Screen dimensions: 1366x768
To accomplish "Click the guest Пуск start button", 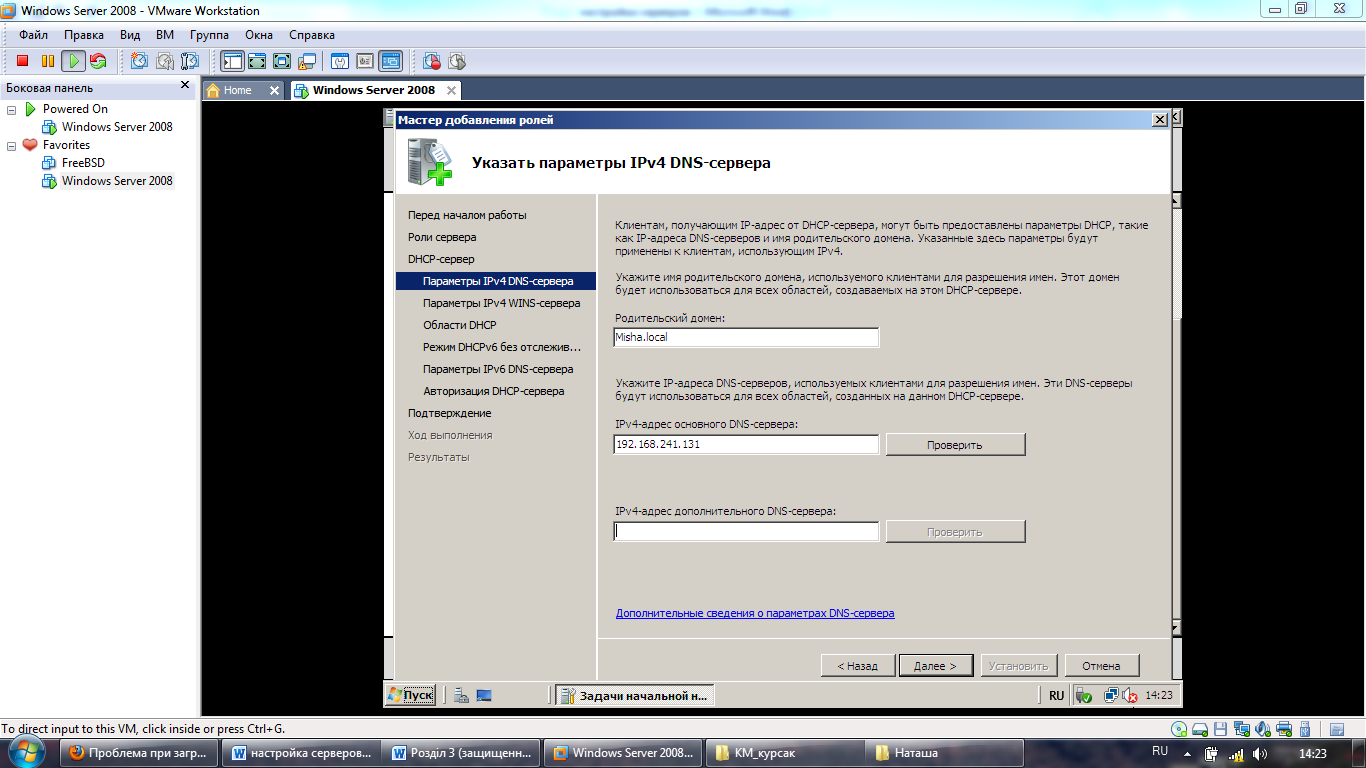I will coord(410,695).
